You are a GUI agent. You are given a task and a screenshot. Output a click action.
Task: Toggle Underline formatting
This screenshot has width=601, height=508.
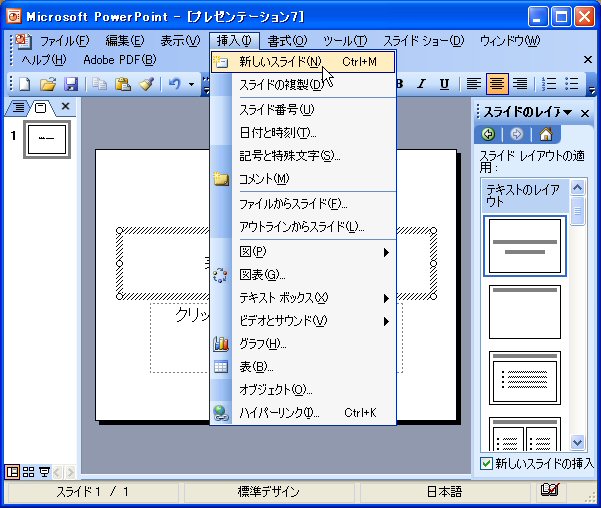tap(444, 84)
